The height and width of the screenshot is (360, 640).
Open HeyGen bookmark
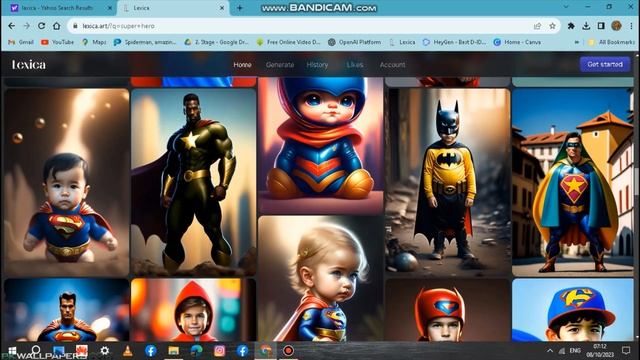coord(454,42)
